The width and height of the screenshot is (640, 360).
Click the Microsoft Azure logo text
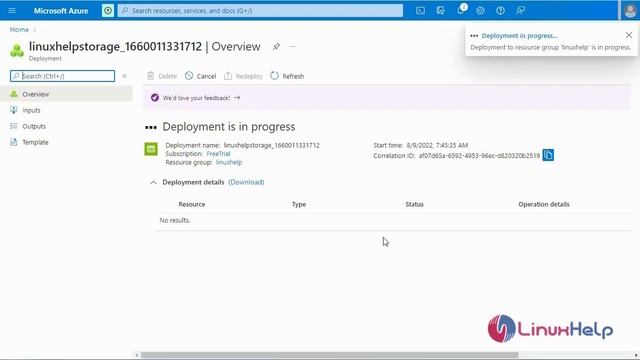61,11
